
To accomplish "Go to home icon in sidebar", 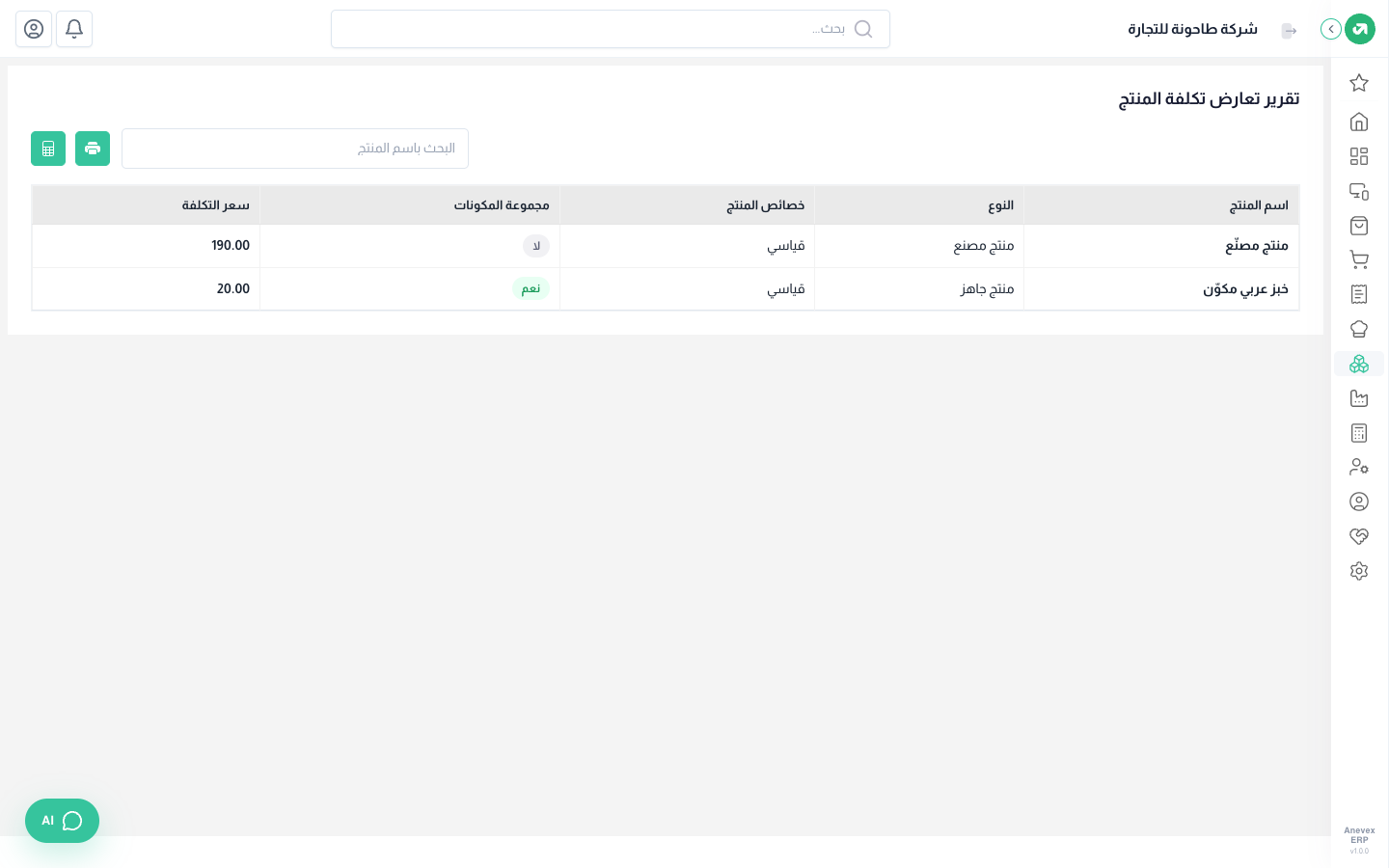I will tap(1359, 122).
